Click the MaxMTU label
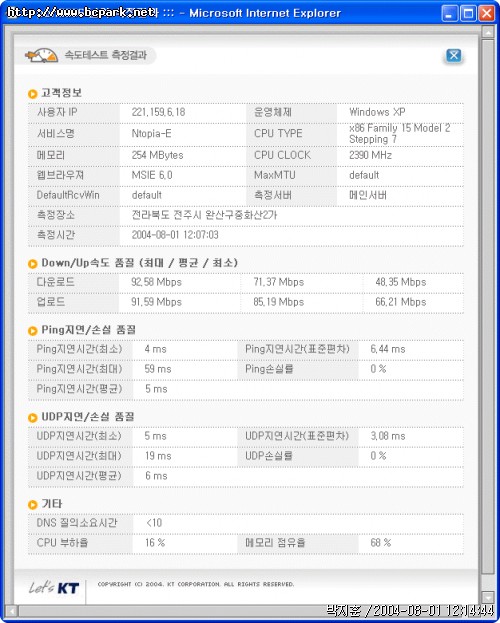Viewport: 500px width, 623px height. pos(275,175)
